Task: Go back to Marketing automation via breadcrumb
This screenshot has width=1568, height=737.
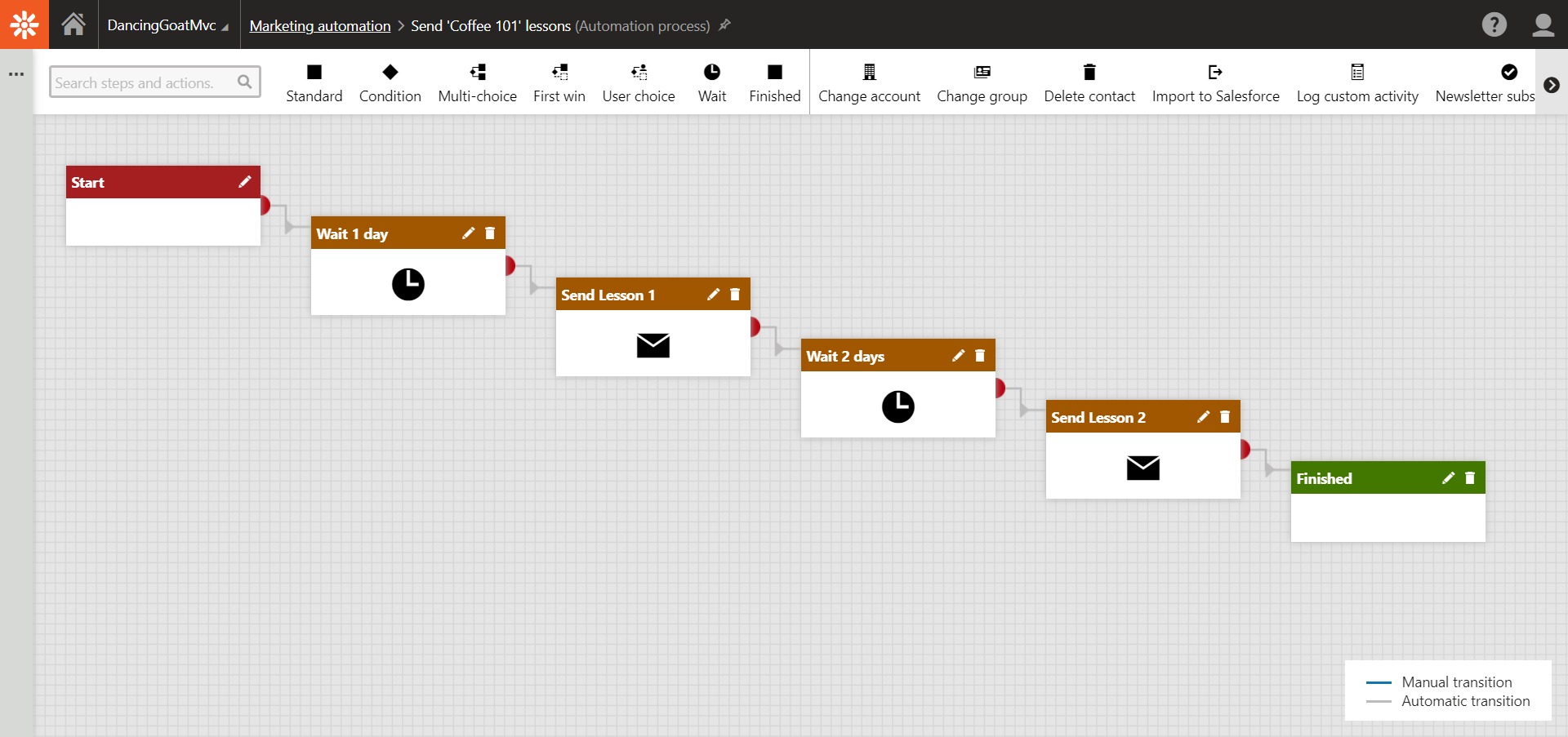Action: (319, 25)
